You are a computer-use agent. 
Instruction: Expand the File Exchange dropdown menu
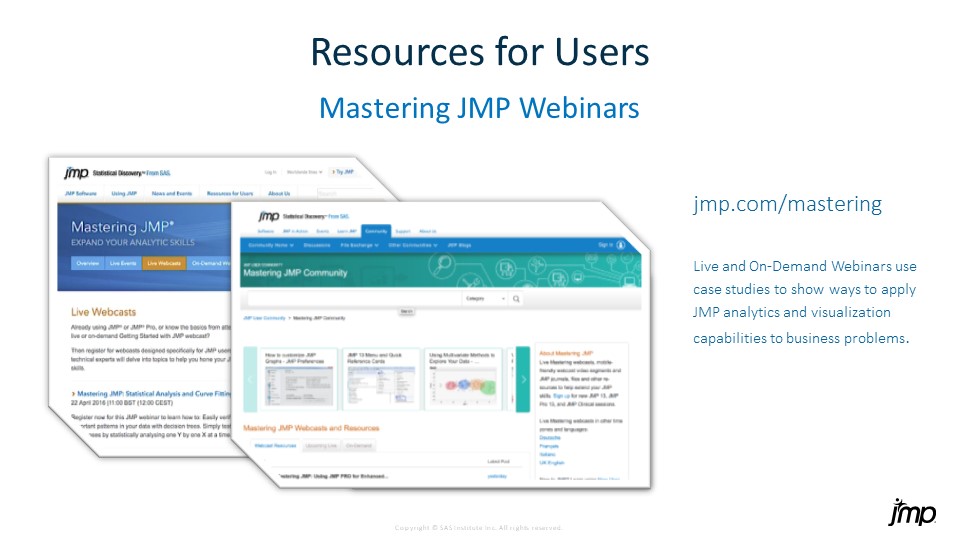(359, 245)
